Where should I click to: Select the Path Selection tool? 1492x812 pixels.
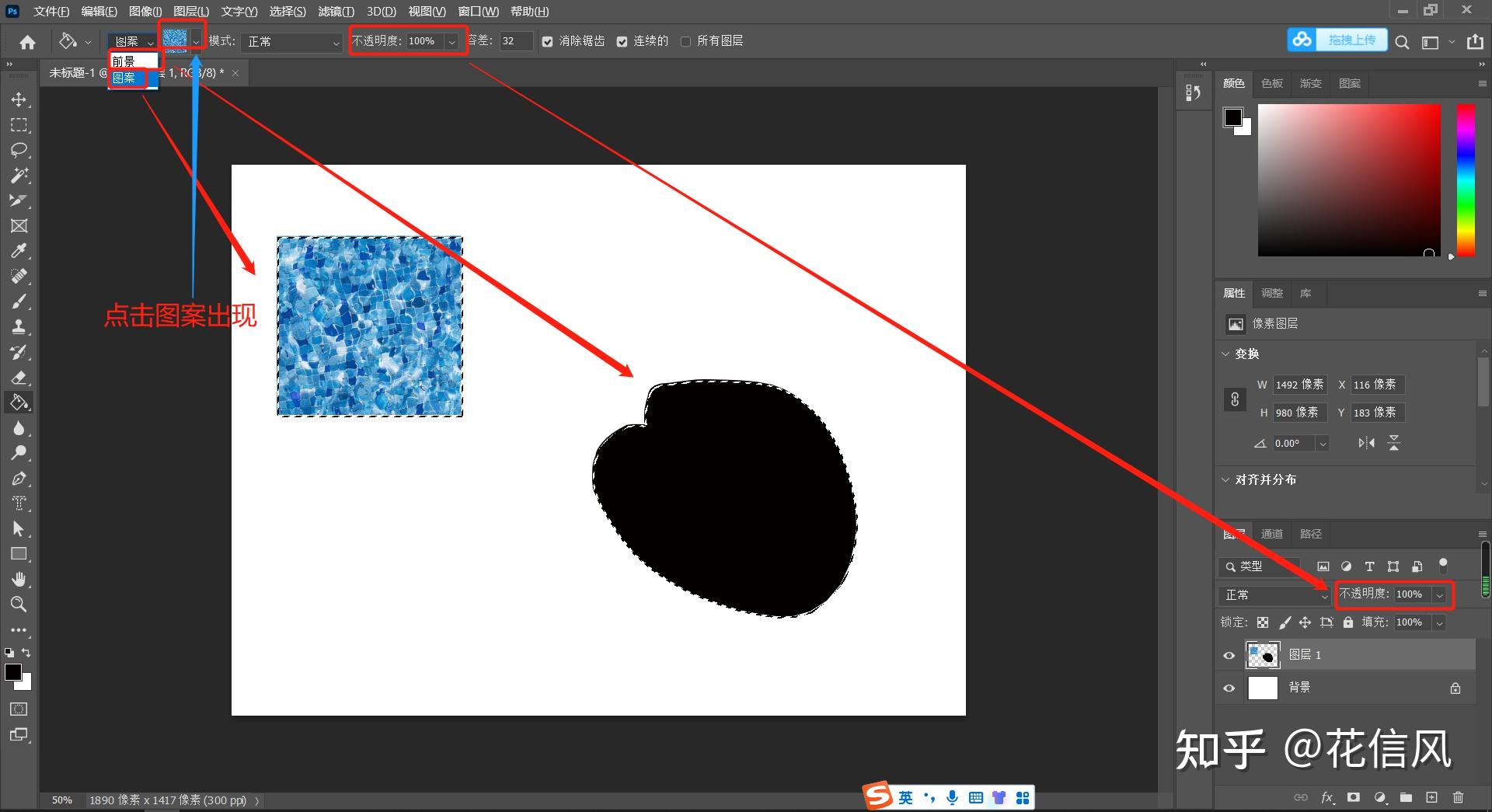19,529
